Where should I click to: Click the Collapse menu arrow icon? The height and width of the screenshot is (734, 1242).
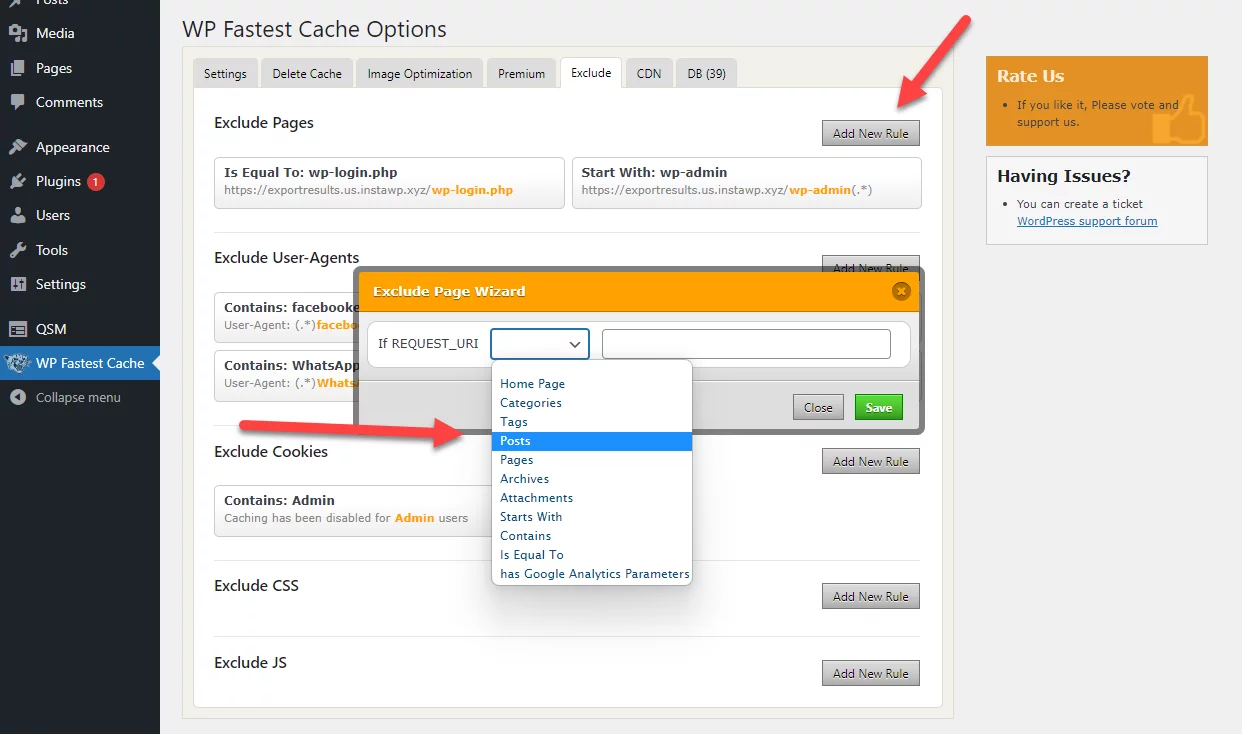click(x=18, y=397)
